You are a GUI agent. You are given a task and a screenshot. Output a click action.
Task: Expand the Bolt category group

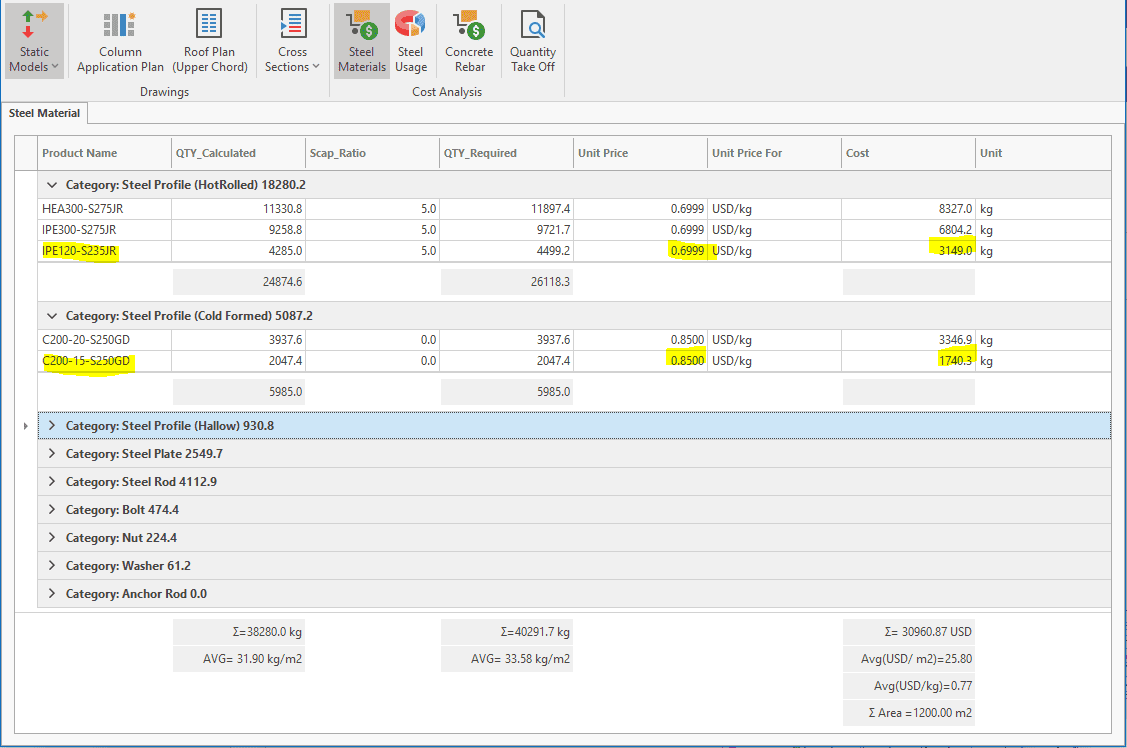point(52,510)
